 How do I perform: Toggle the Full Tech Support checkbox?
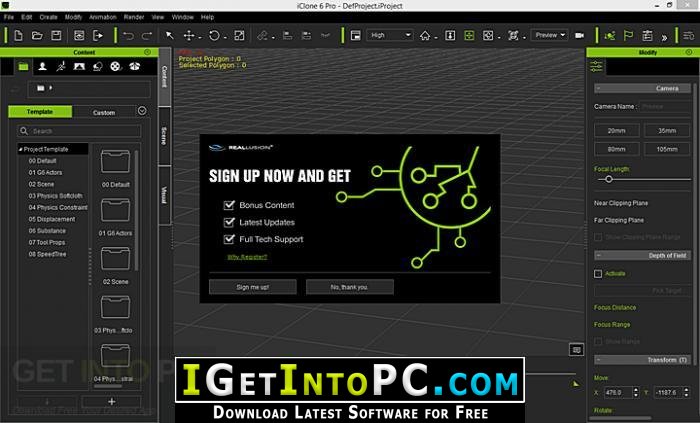(229, 239)
